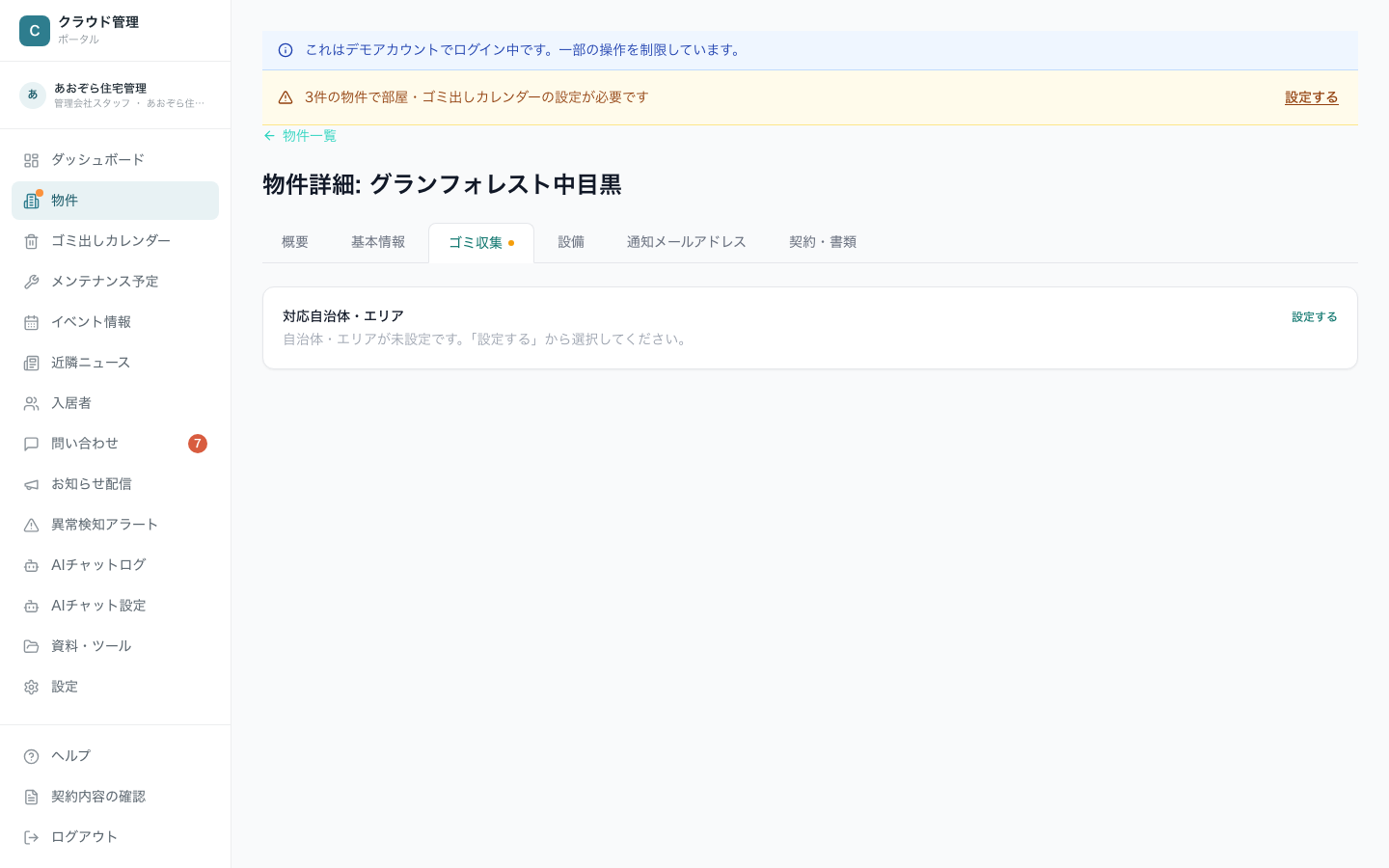Click the speech bubble icon for 問い合わせ

[x=31, y=444]
